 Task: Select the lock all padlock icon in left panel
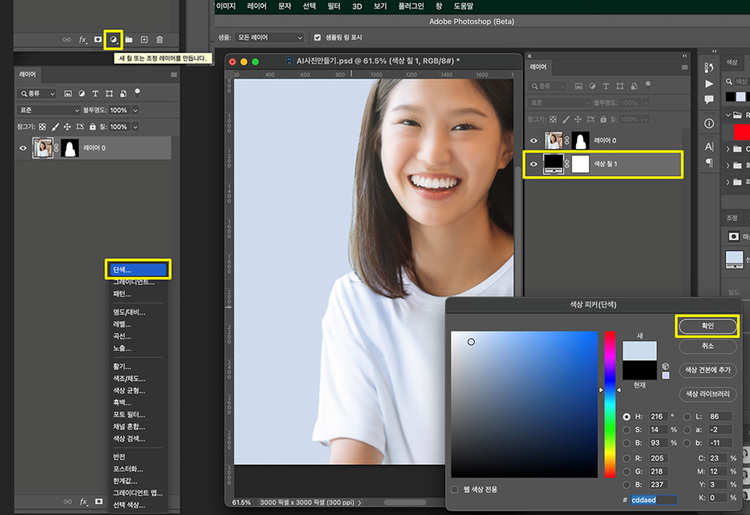91,127
